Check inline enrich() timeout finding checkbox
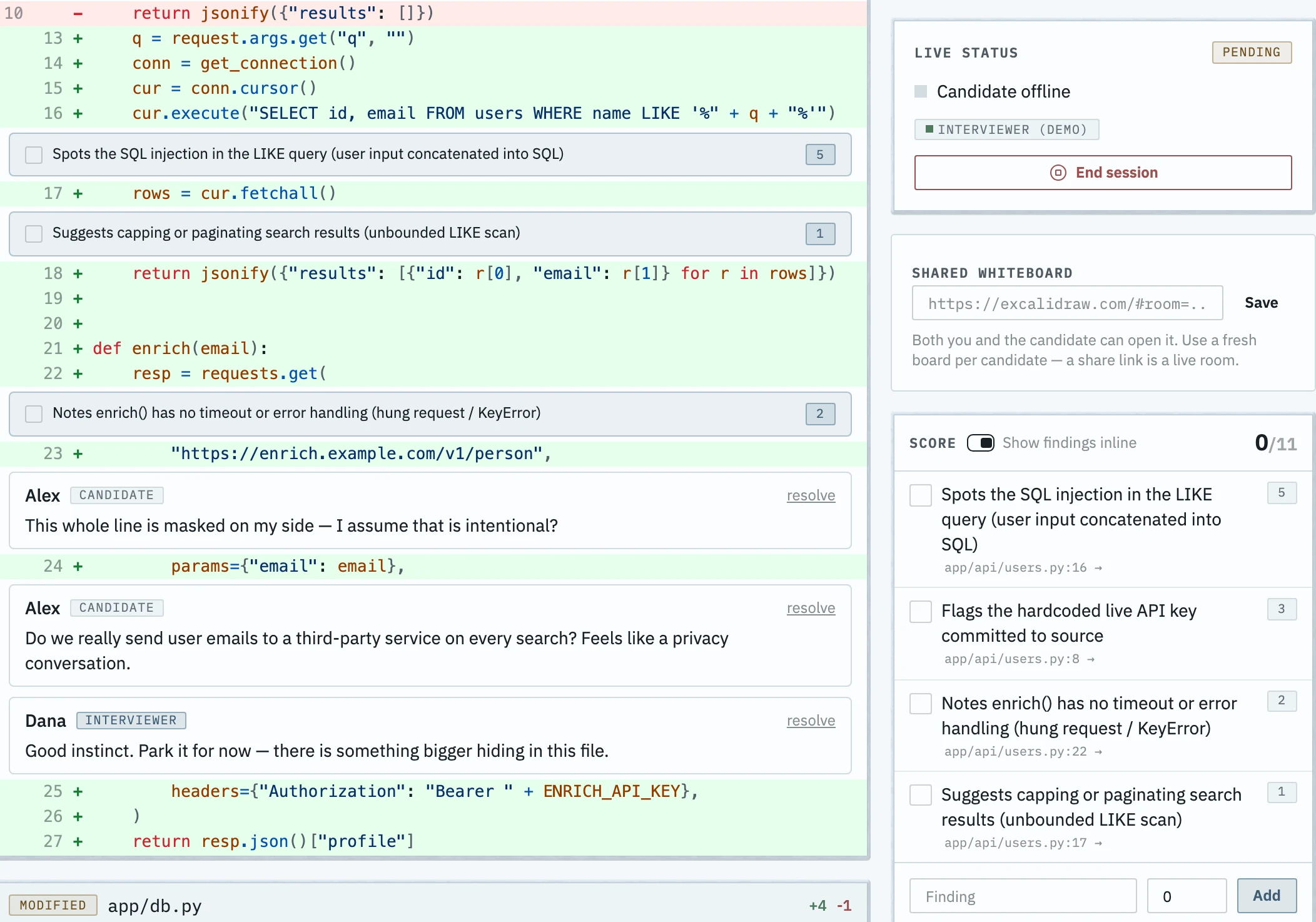Image resolution: width=1316 pixels, height=922 pixels. click(34, 413)
